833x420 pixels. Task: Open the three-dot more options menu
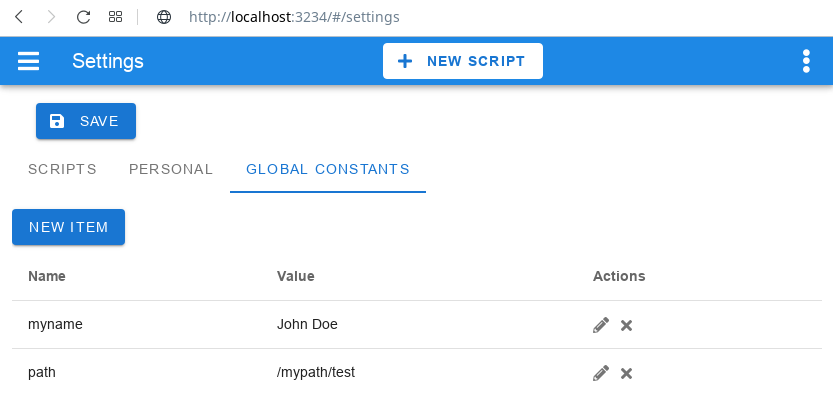click(x=806, y=61)
